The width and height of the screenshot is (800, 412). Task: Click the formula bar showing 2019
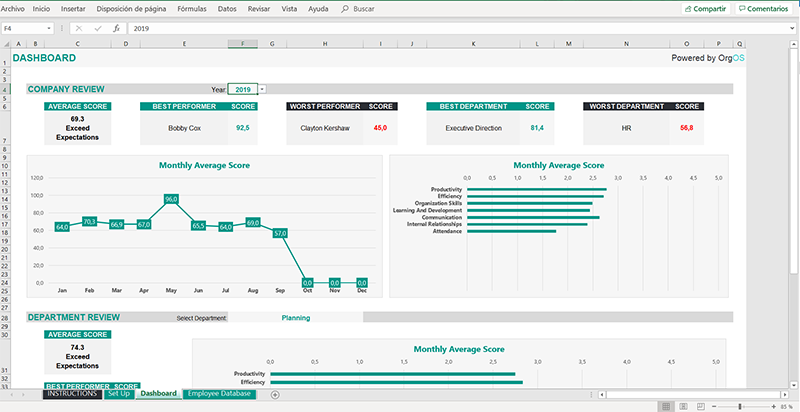tap(459, 29)
